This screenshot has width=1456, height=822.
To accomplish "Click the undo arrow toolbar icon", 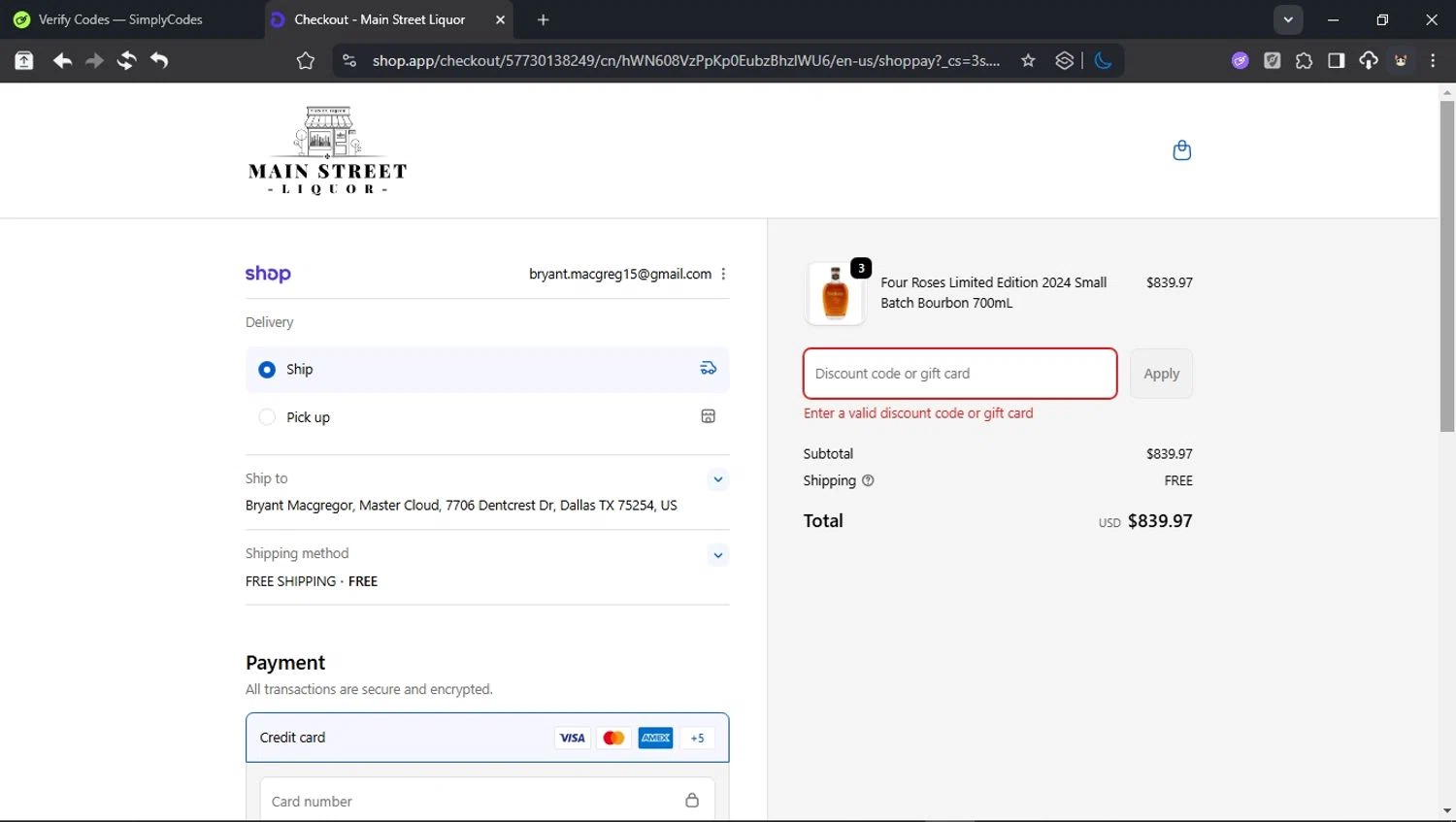I will tap(159, 60).
